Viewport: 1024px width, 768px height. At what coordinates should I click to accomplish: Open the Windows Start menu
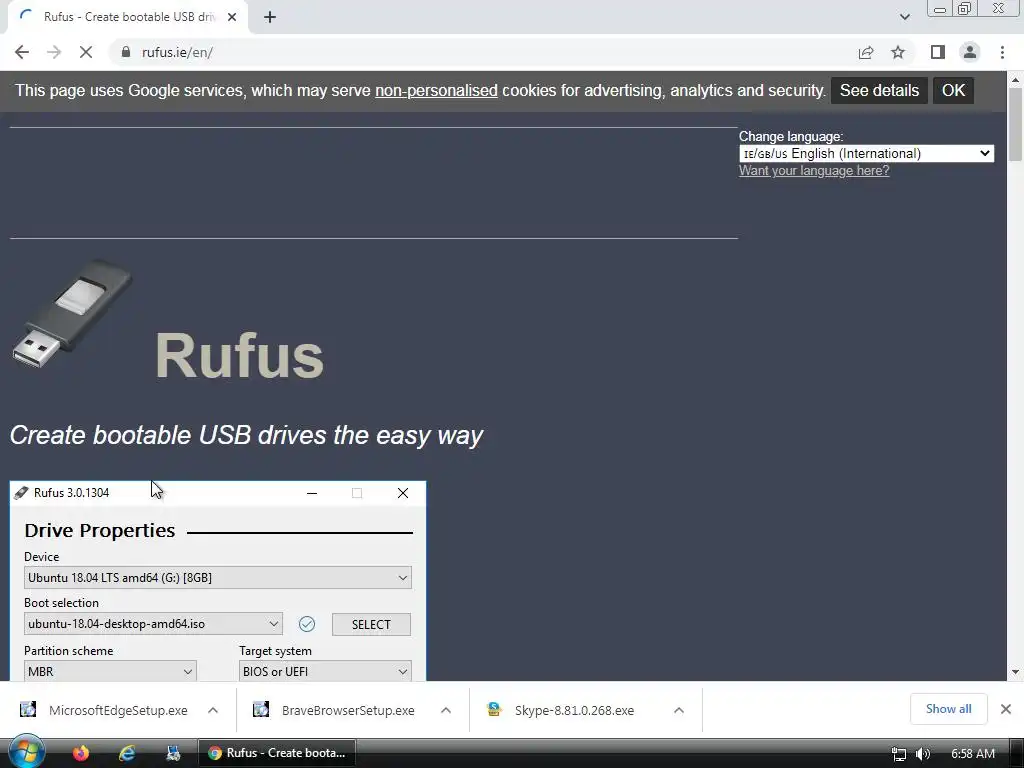point(26,752)
